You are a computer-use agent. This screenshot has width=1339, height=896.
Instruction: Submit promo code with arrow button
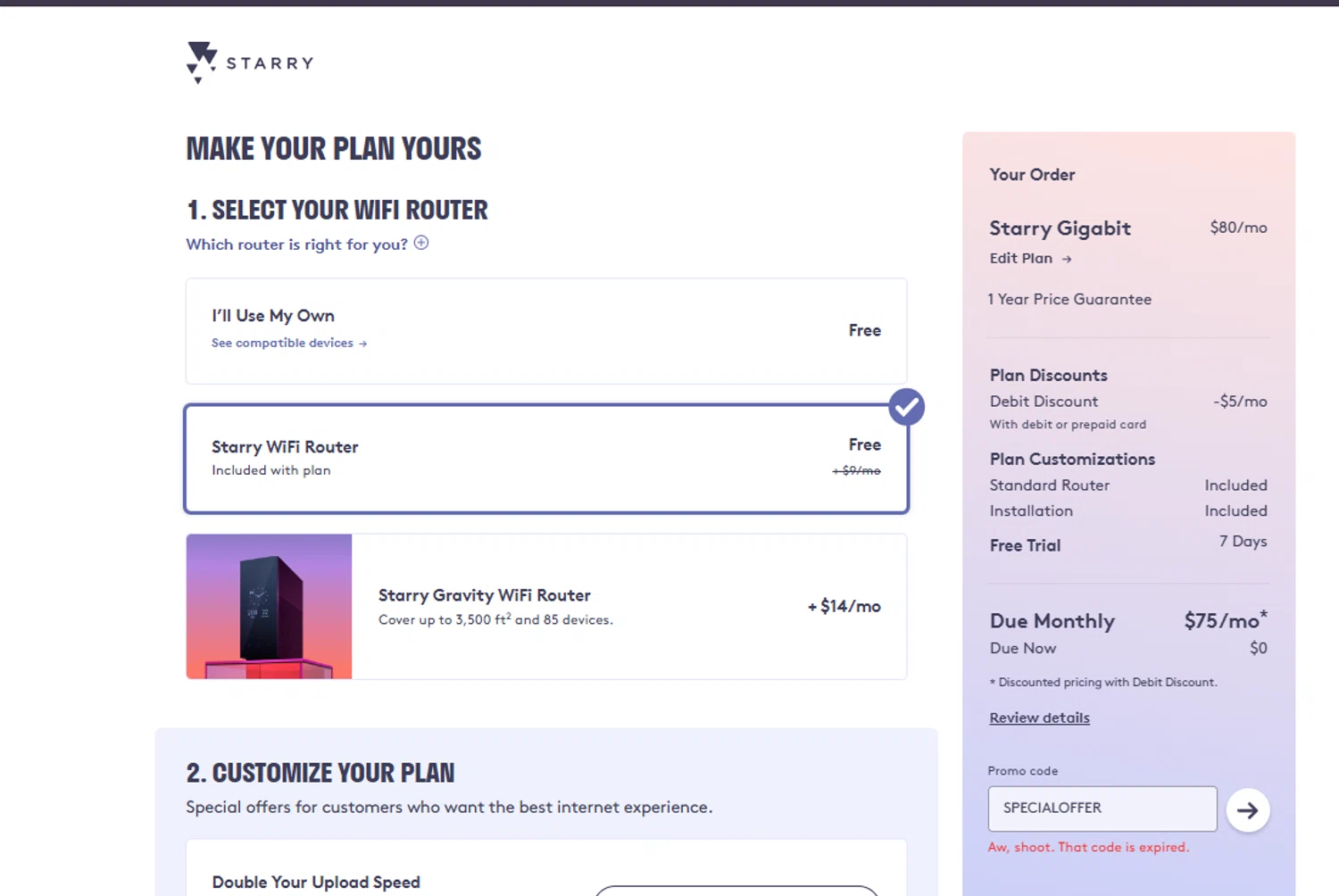1248,810
